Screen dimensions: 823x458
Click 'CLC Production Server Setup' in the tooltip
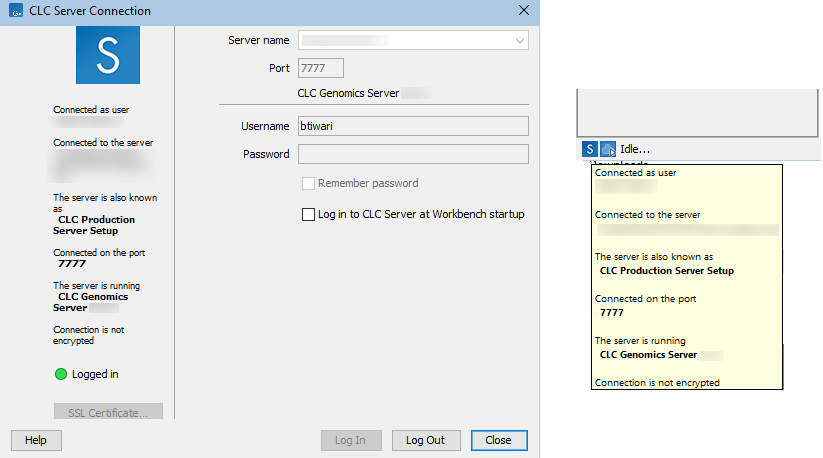pos(667,271)
